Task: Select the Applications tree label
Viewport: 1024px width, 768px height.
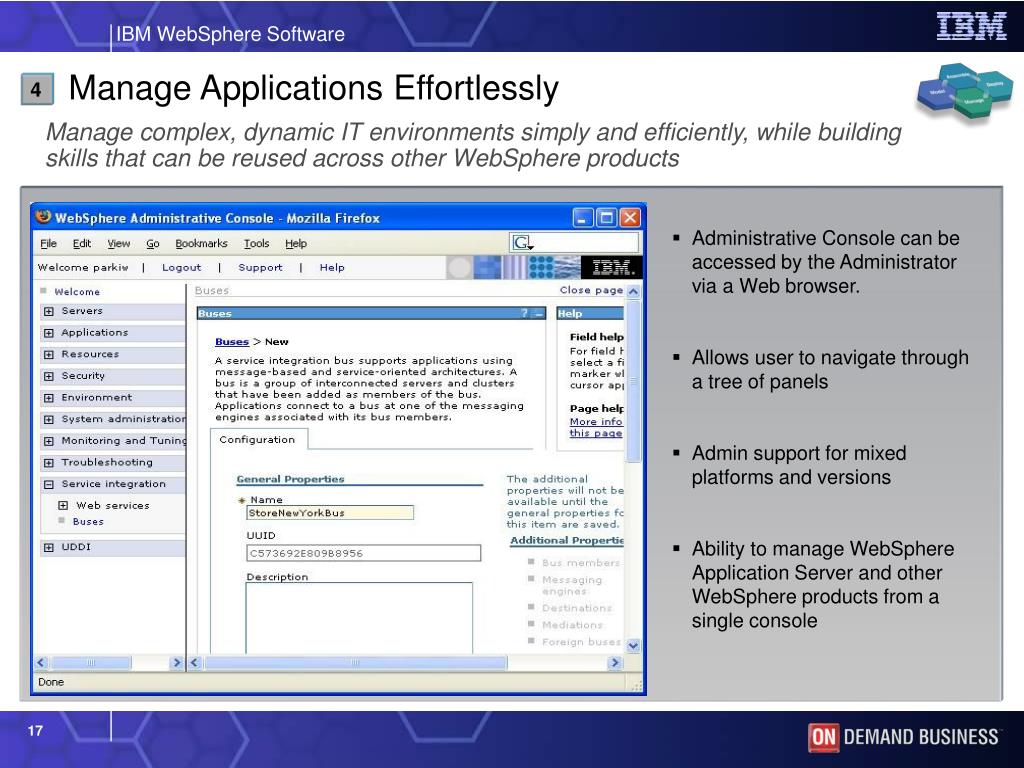Action: (x=95, y=332)
